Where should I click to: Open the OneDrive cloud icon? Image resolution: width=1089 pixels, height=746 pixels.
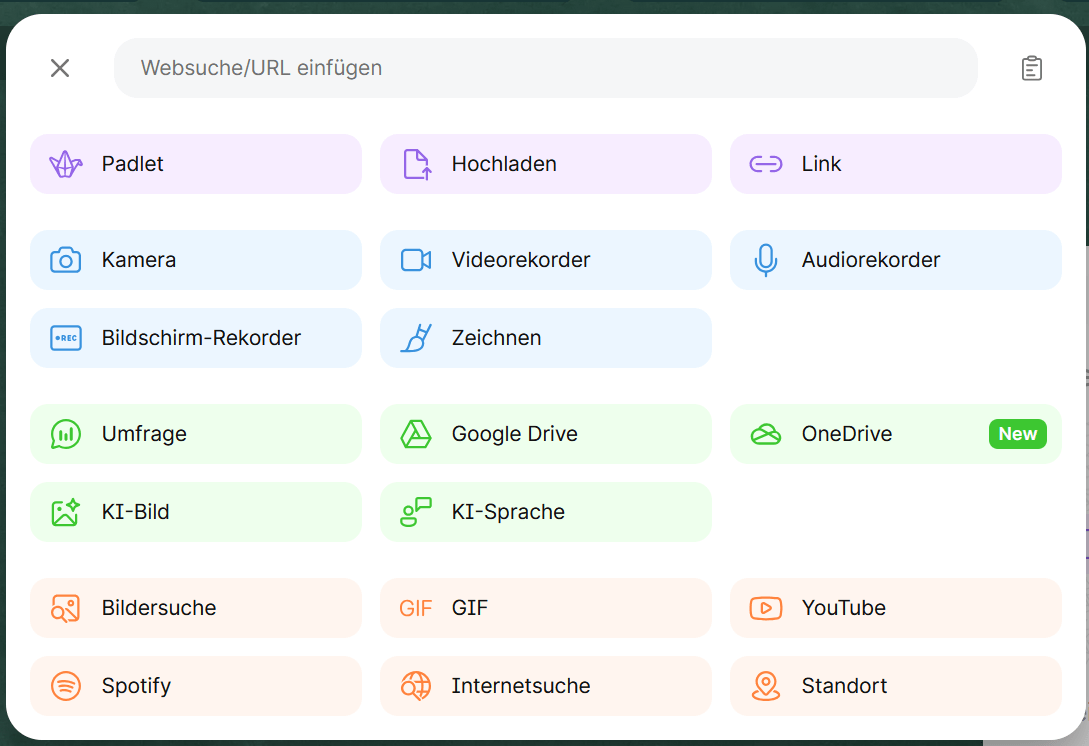765,434
